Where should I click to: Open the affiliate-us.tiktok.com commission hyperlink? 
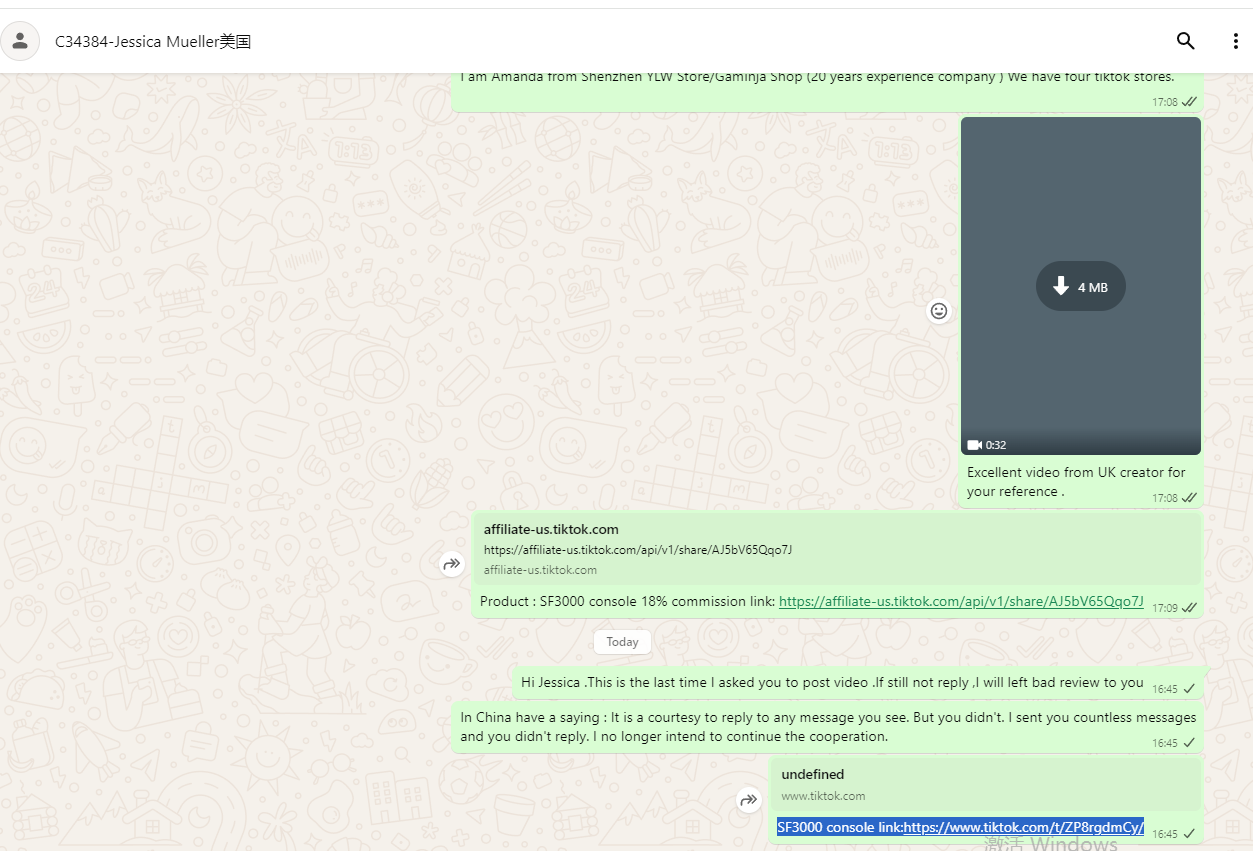[x=960, y=601]
